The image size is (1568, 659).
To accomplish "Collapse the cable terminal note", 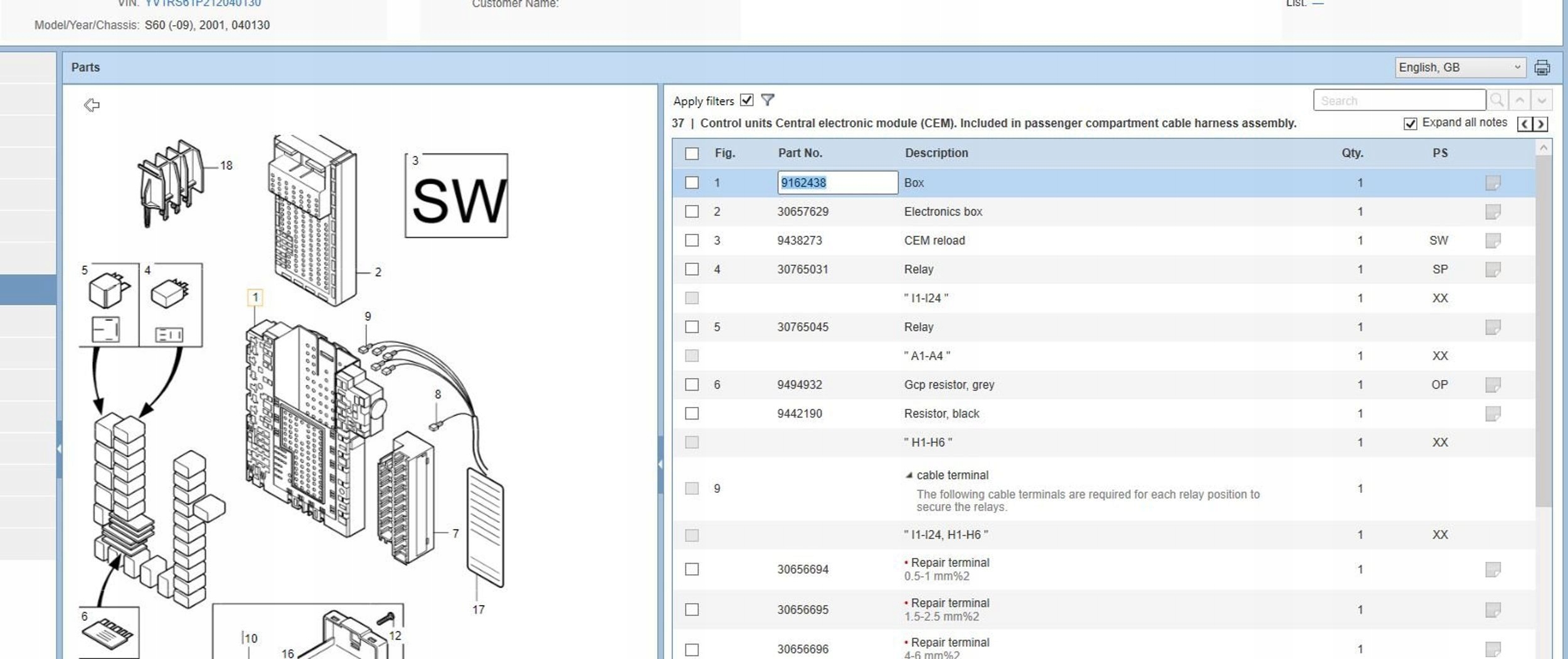I will tap(909, 475).
